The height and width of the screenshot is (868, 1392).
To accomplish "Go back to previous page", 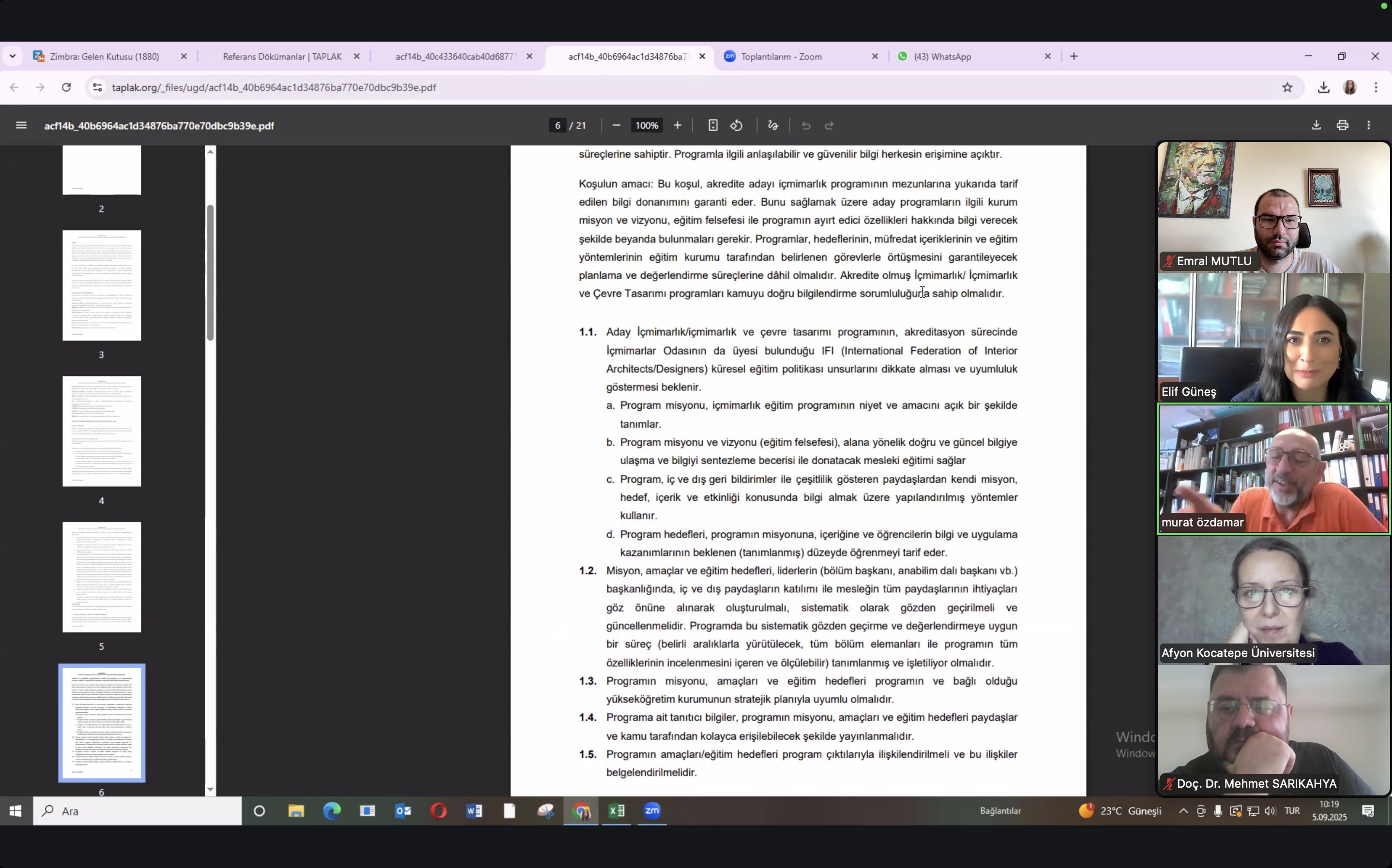I will click(x=15, y=87).
